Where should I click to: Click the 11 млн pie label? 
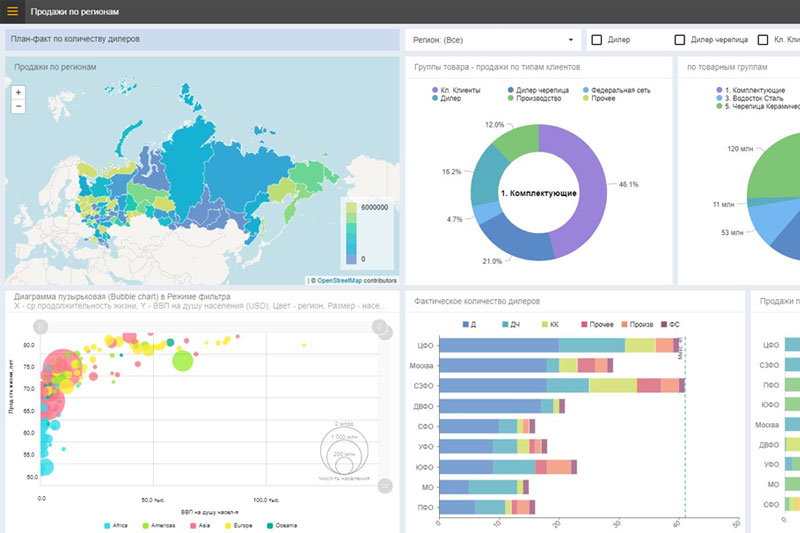(723, 205)
